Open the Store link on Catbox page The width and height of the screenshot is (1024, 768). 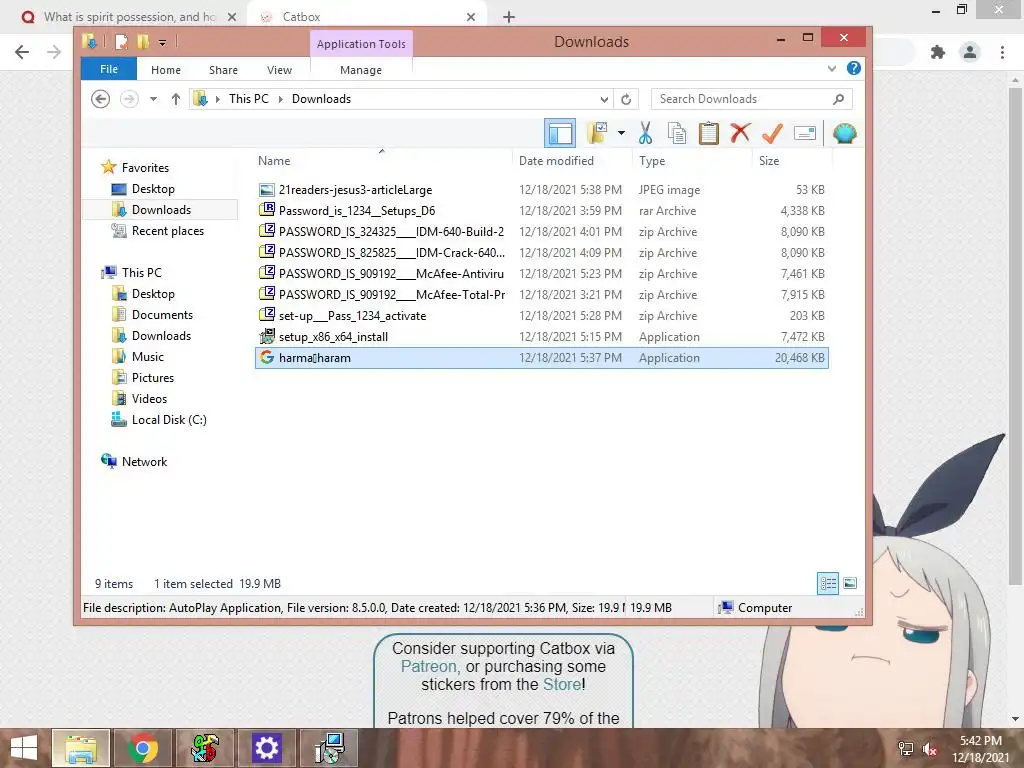tap(562, 684)
